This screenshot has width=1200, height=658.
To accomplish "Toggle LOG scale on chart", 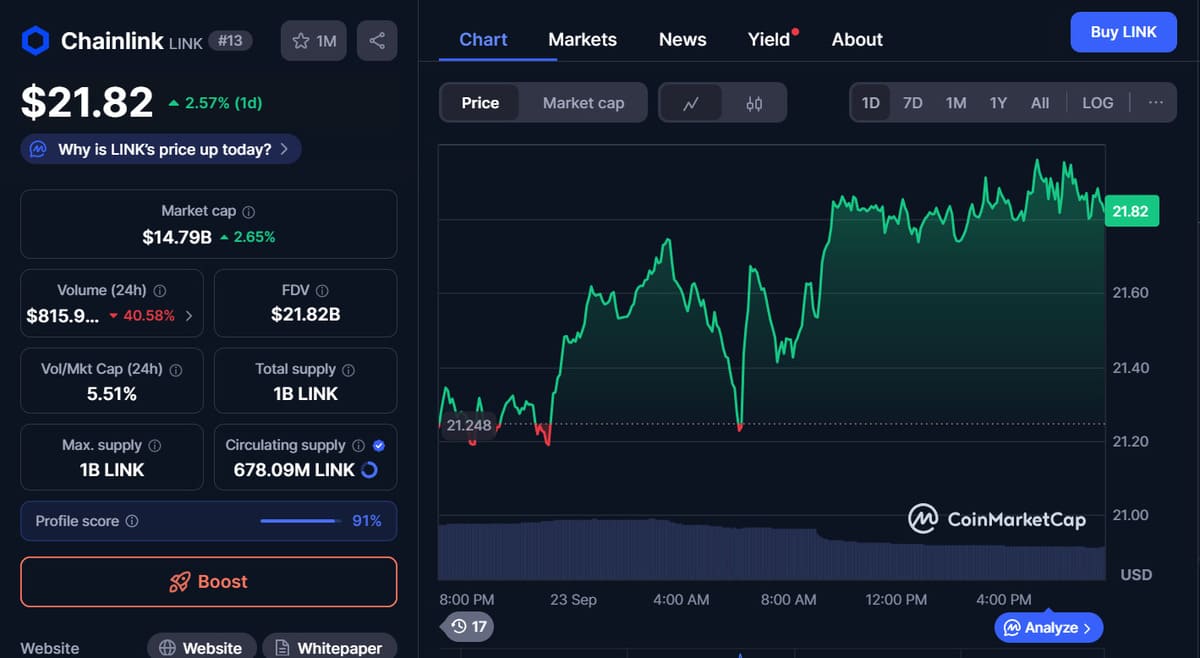I will [1097, 103].
